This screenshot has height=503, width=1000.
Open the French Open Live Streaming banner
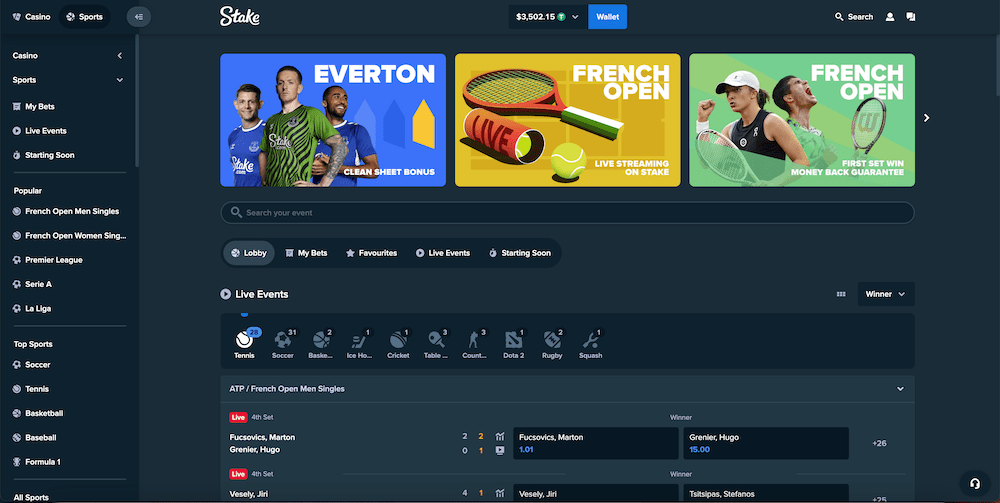pos(568,120)
